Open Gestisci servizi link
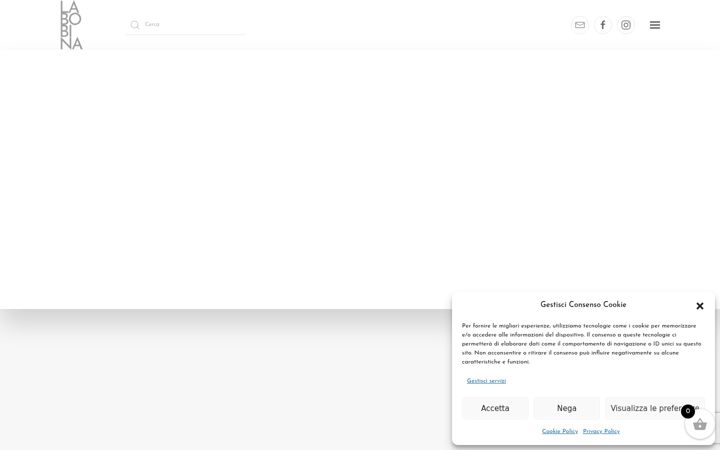Screen dimensions: 720x450 tap(486, 381)
